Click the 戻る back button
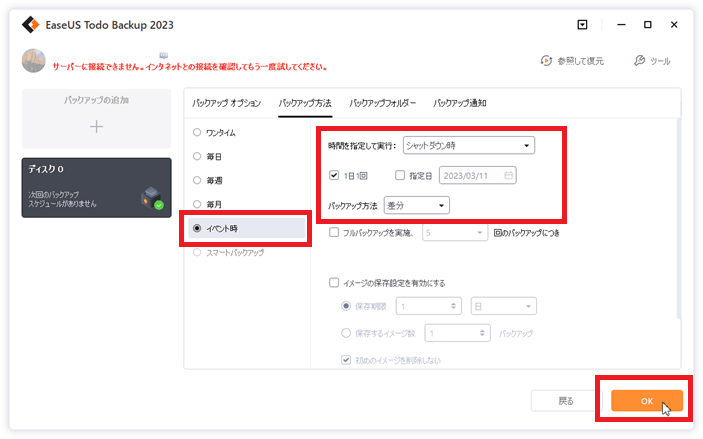The image size is (703, 439). pos(566,401)
